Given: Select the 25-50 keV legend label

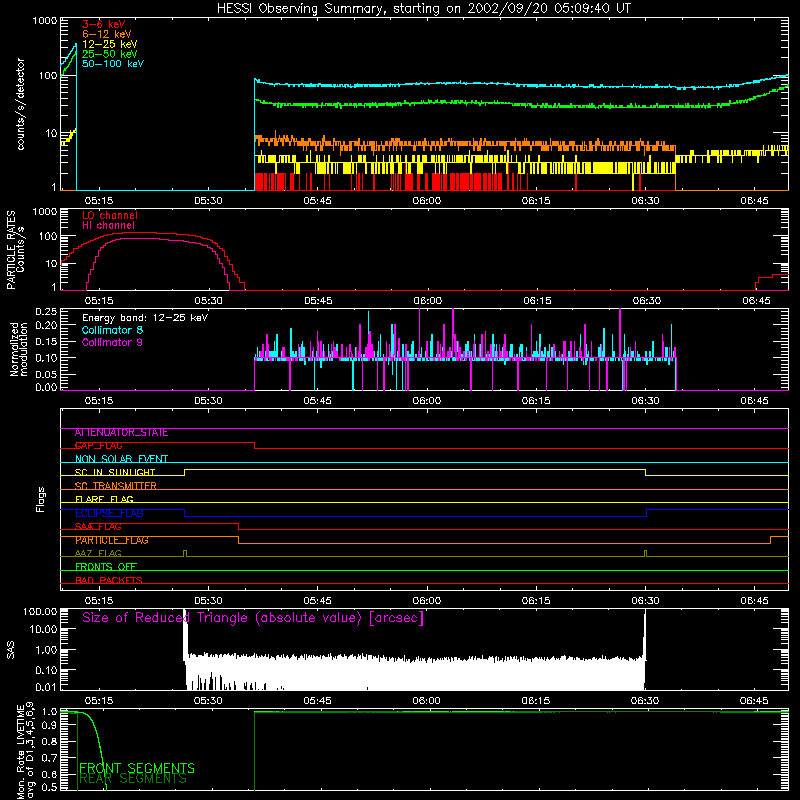Looking at the screenshot, I should coord(110,54).
